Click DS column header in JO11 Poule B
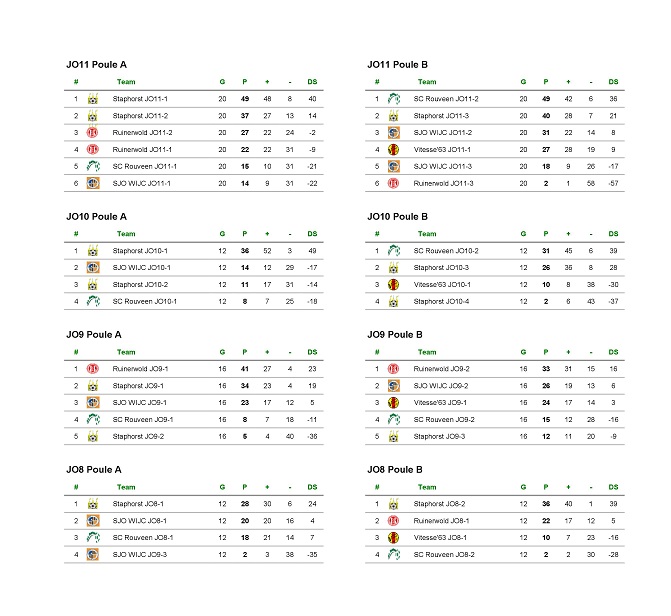 (x=613, y=82)
